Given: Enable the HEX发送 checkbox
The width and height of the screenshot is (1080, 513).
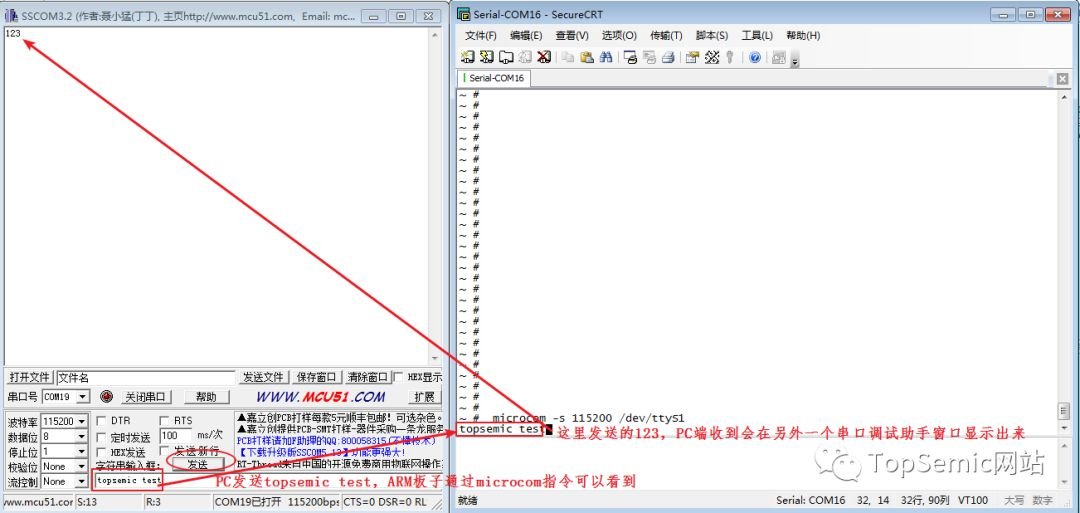Looking at the screenshot, I should point(101,452).
